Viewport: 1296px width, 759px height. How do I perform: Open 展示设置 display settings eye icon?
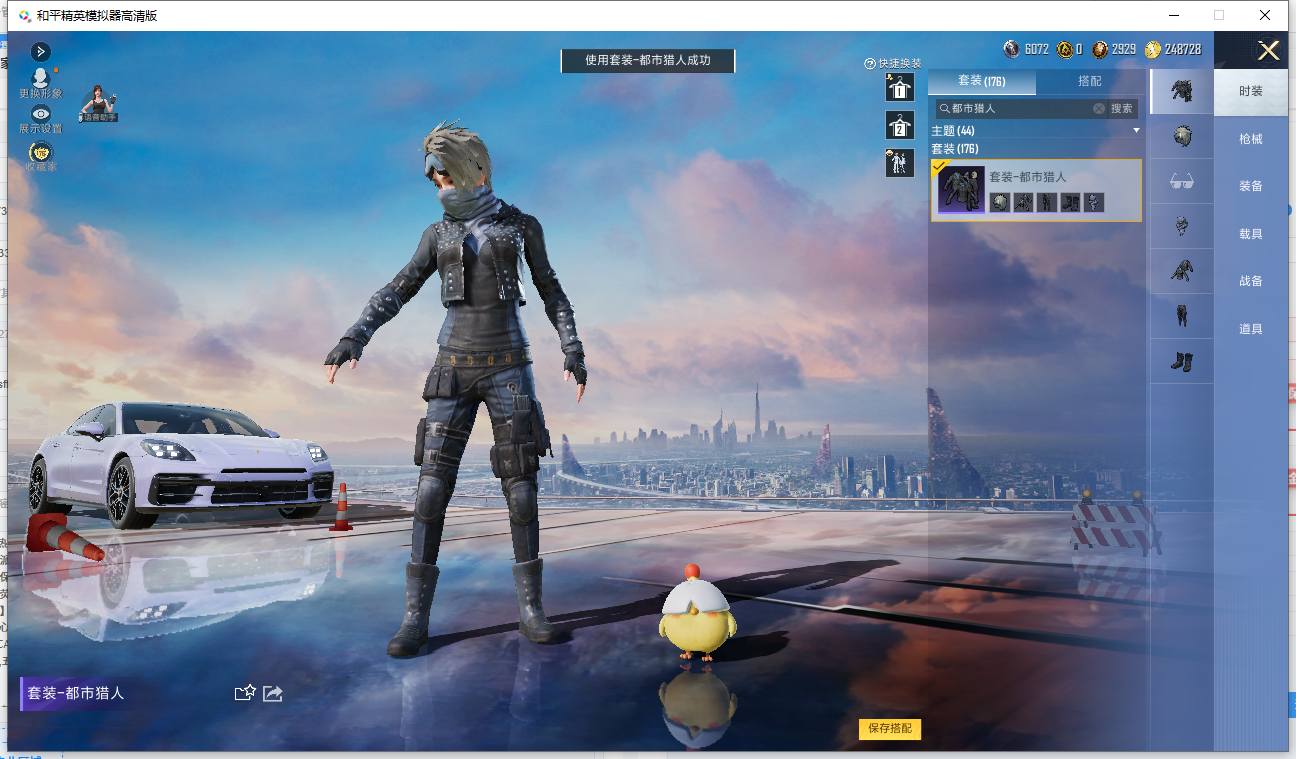[41, 119]
